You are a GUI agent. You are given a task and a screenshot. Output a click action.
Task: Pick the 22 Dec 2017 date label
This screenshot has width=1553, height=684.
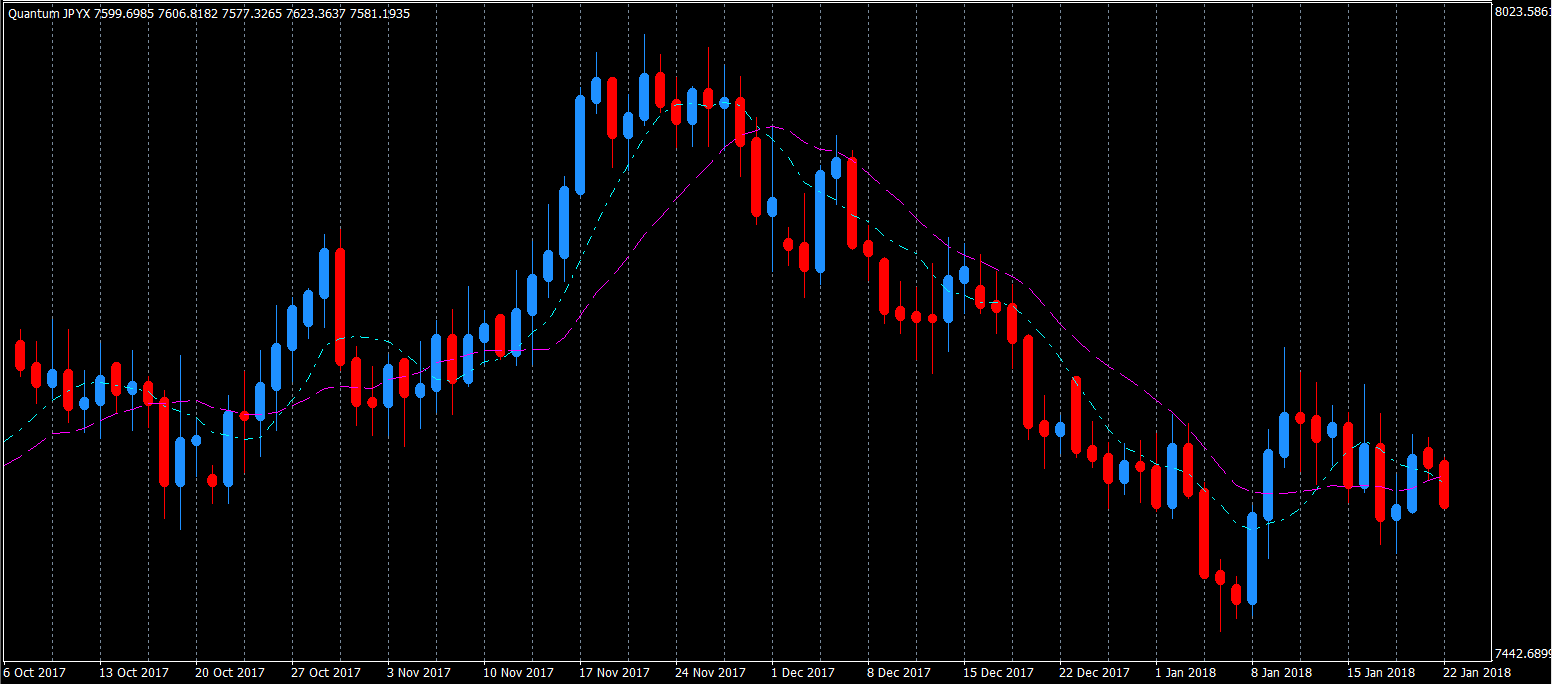[1094, 673]
